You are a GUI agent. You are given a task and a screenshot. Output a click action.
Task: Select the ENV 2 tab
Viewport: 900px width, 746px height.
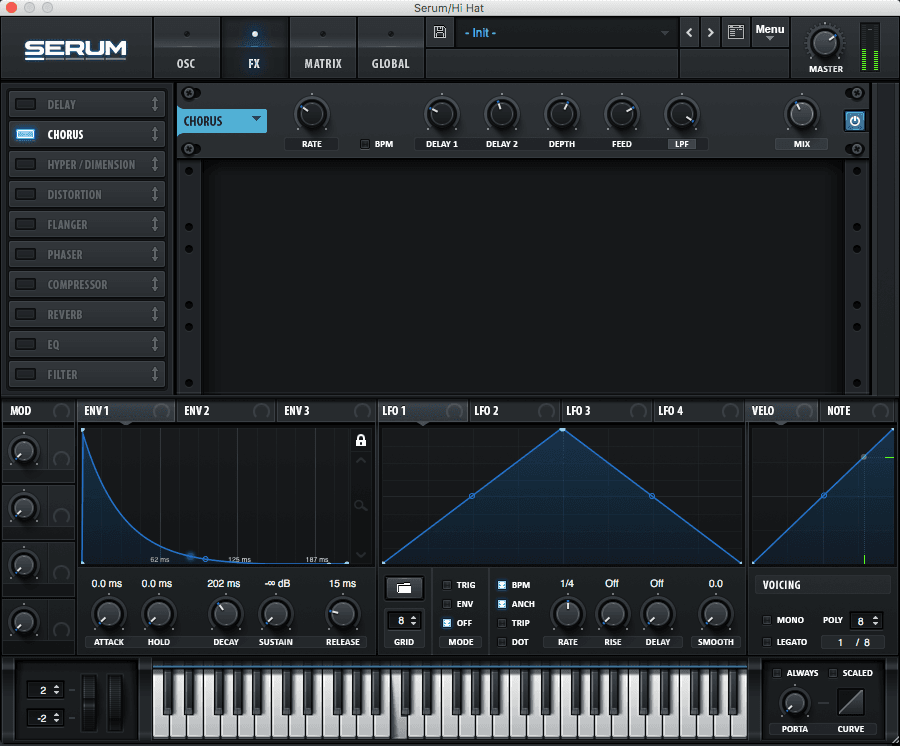(x=226, y=411)
